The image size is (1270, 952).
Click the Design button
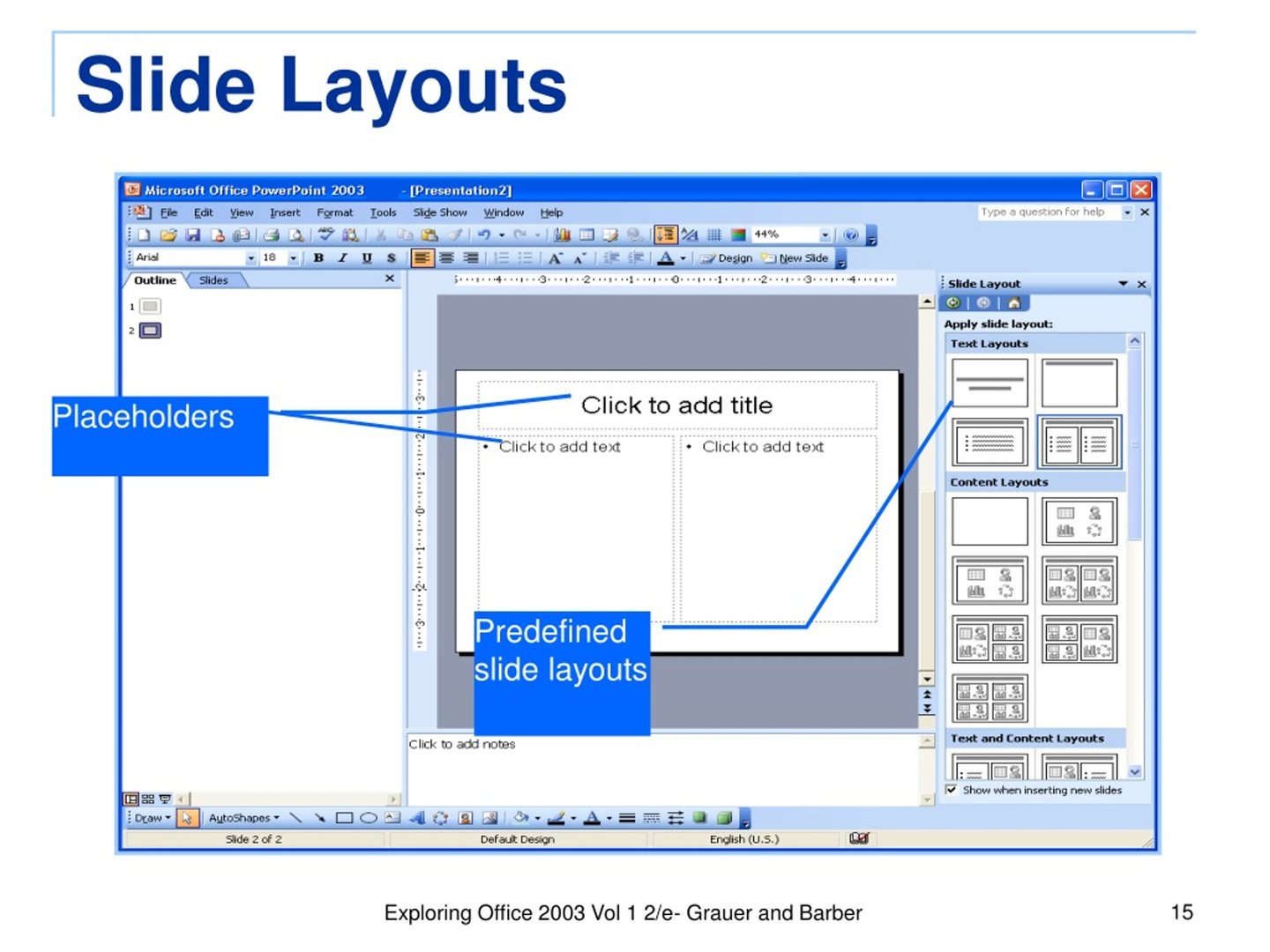[x=727, y=258]
